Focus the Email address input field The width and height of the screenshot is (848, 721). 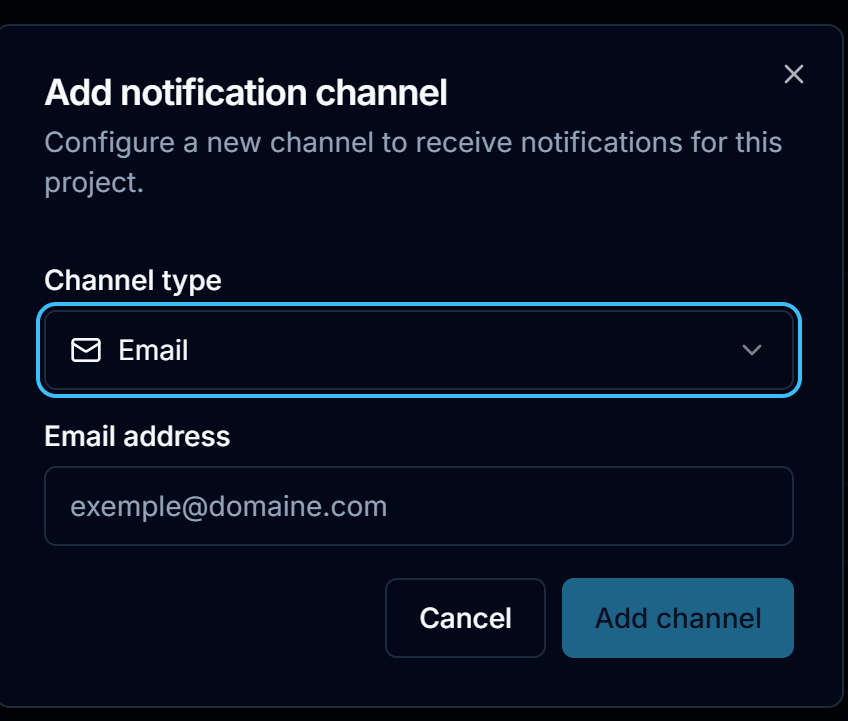pos(419,506)
